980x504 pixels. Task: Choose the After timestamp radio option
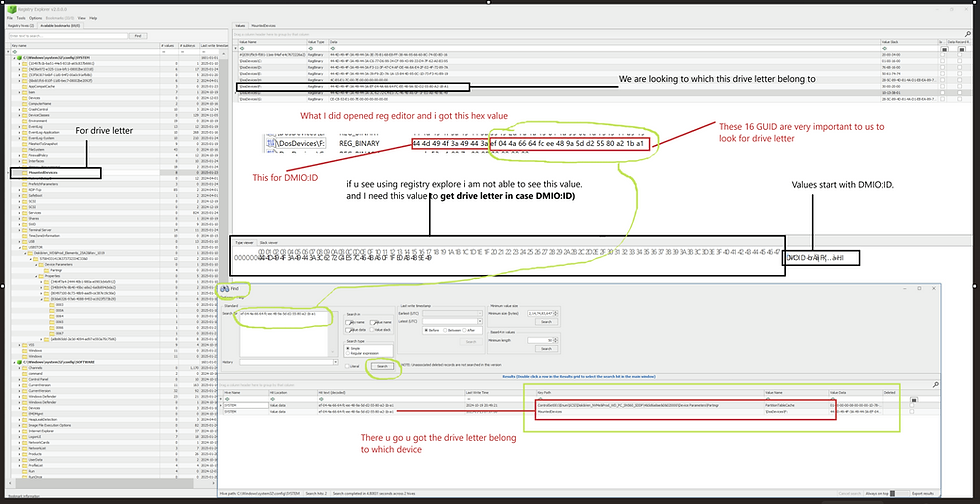(x=464, y=330)
